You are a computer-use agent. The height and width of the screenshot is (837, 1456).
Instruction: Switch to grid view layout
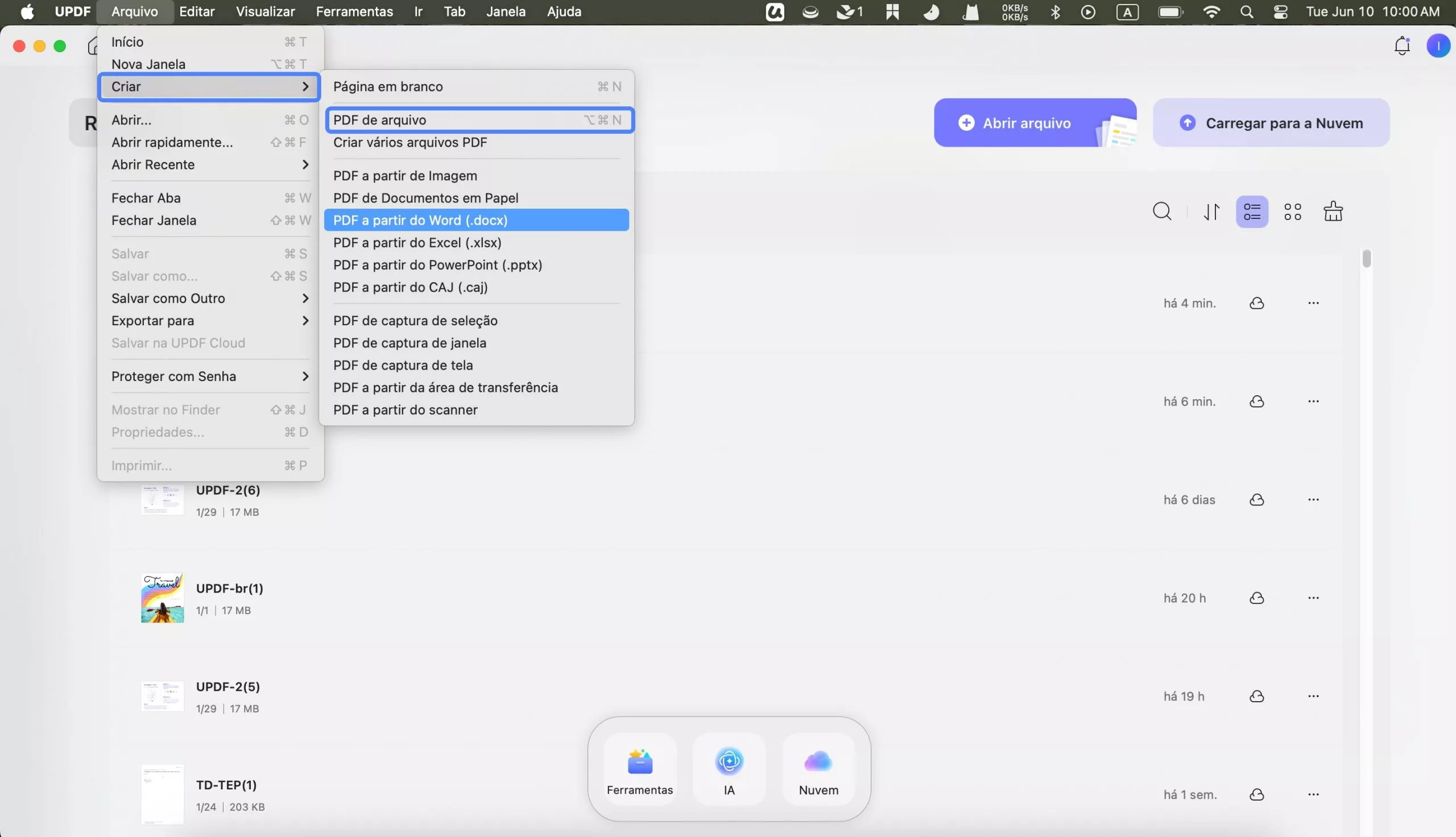1293,212
